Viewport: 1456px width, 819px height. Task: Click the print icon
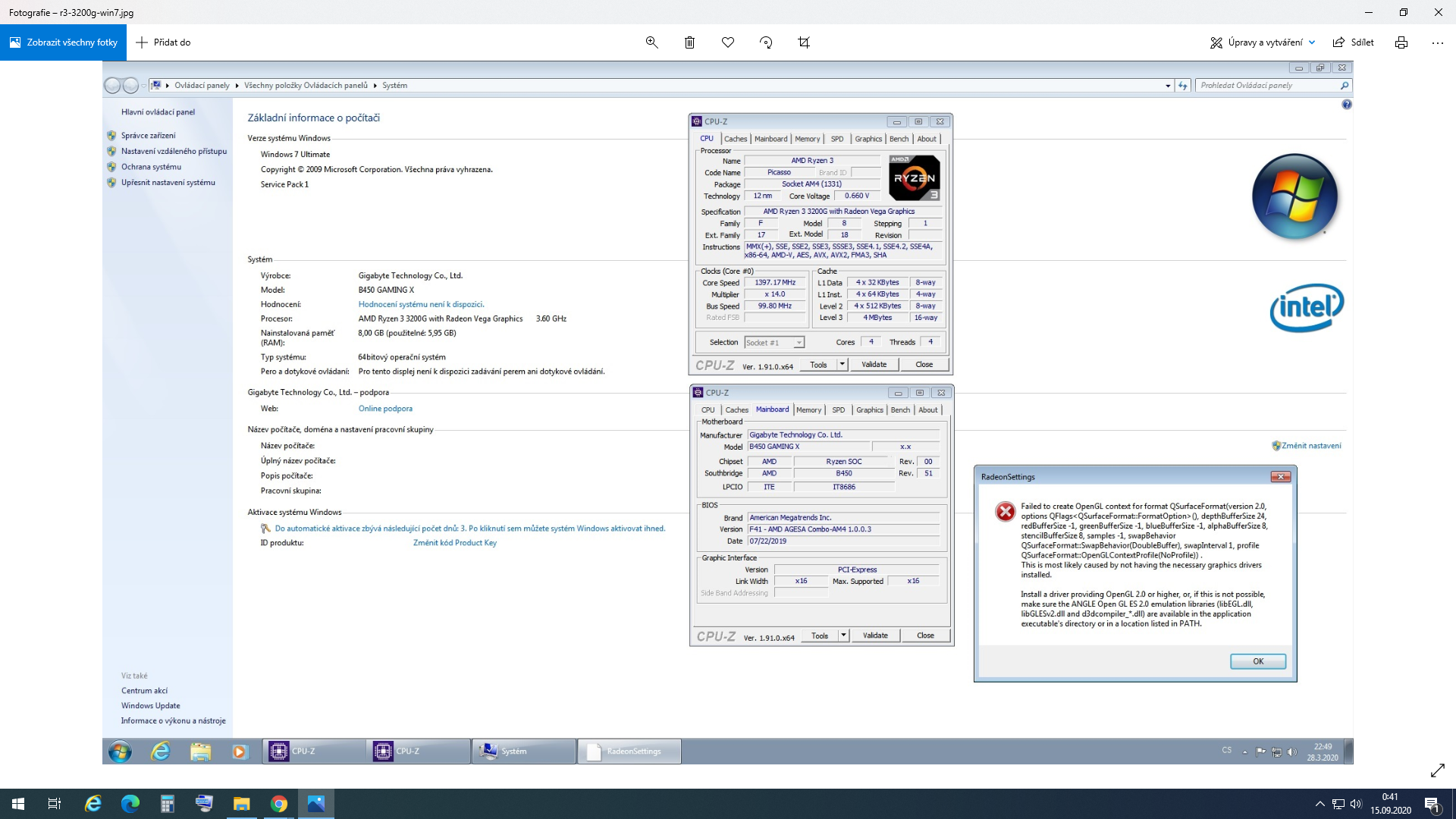[x=1401, y=42]
